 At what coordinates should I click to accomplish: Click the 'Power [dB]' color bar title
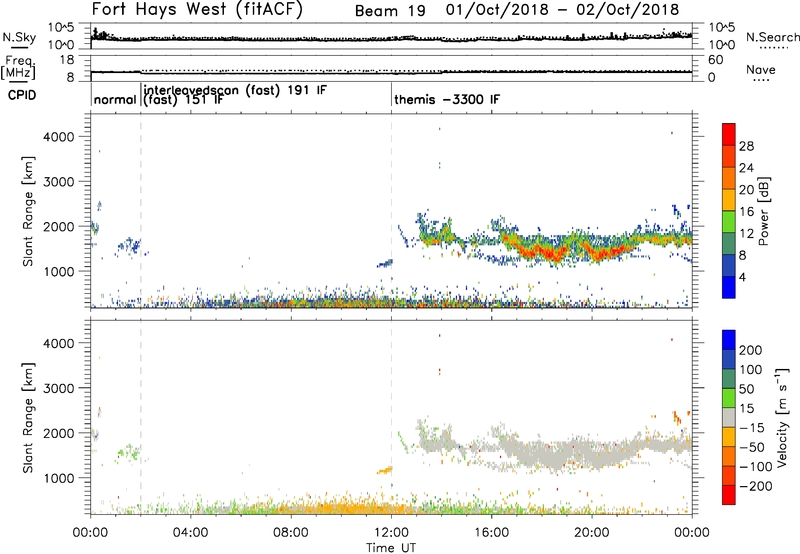pos(764,211)
